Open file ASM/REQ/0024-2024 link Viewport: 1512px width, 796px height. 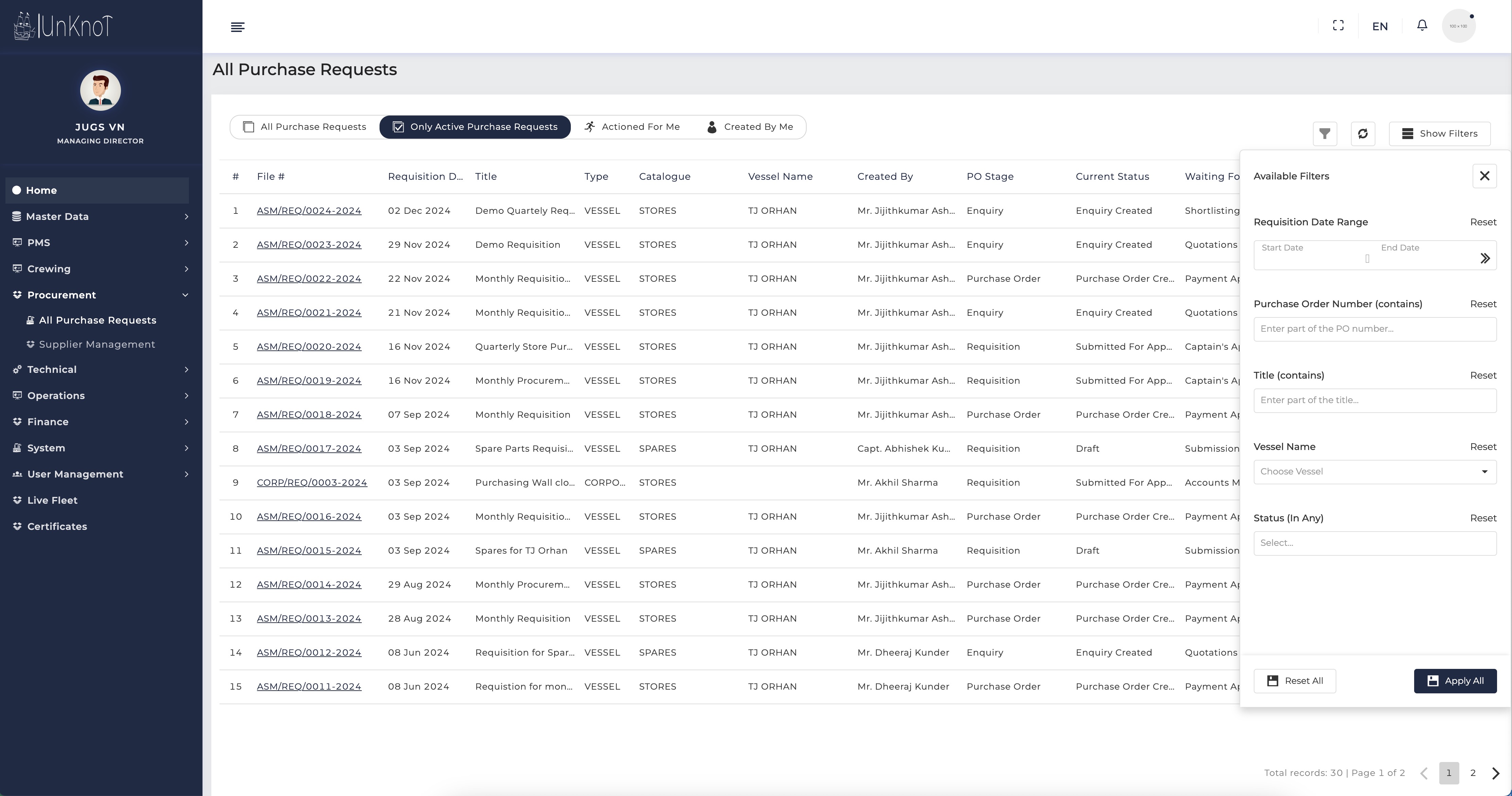point(309,211)
